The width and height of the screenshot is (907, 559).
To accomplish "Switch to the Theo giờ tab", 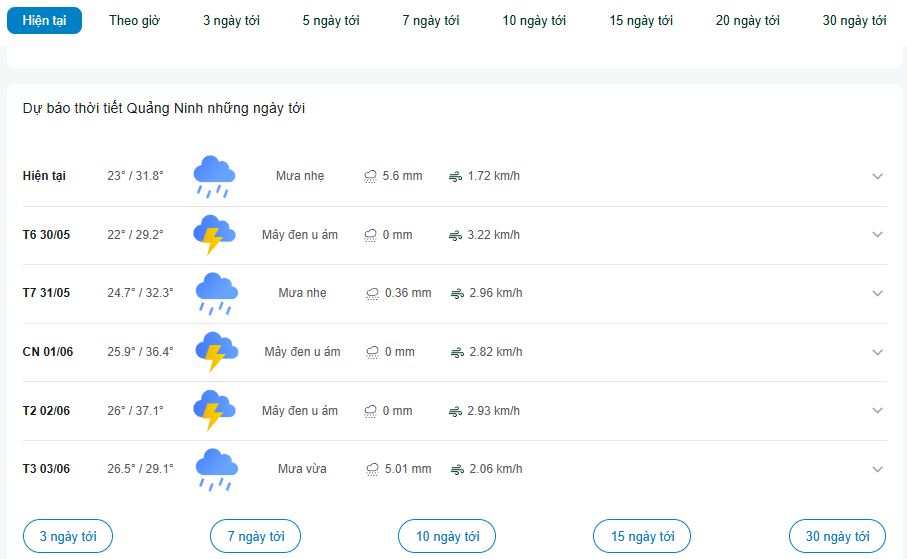I will coord(134,20).
